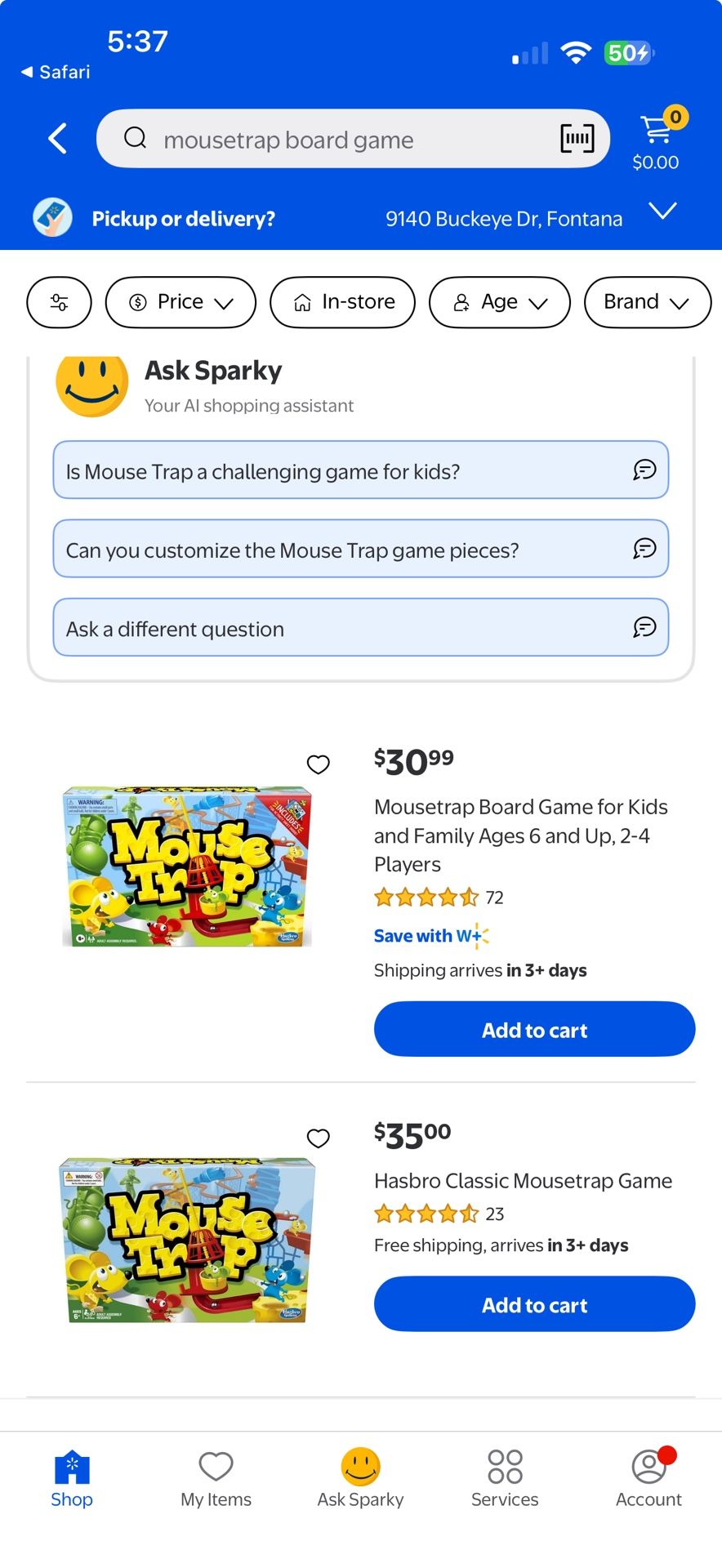Viewport: 722px width, 1568px height.
Task: Favorite the Hasbro Classic Mousetrap heart
Action: click(318, 1138)
